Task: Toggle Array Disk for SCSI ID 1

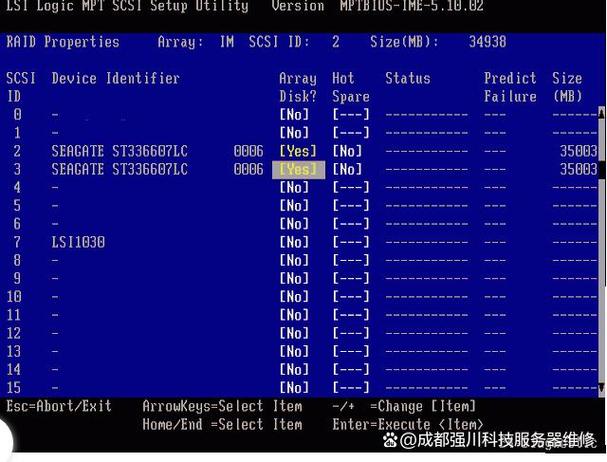Action: (295, 133)
